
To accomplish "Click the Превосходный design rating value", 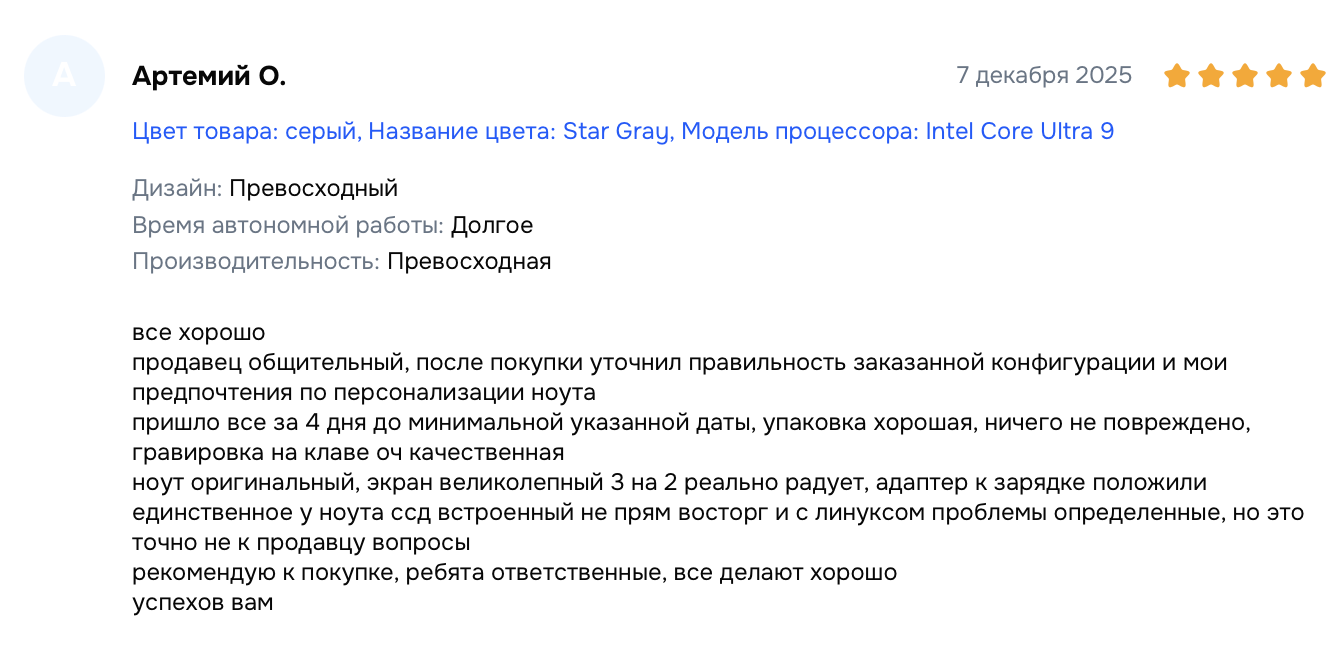I will pyautogui.click(x=313, y=189).
